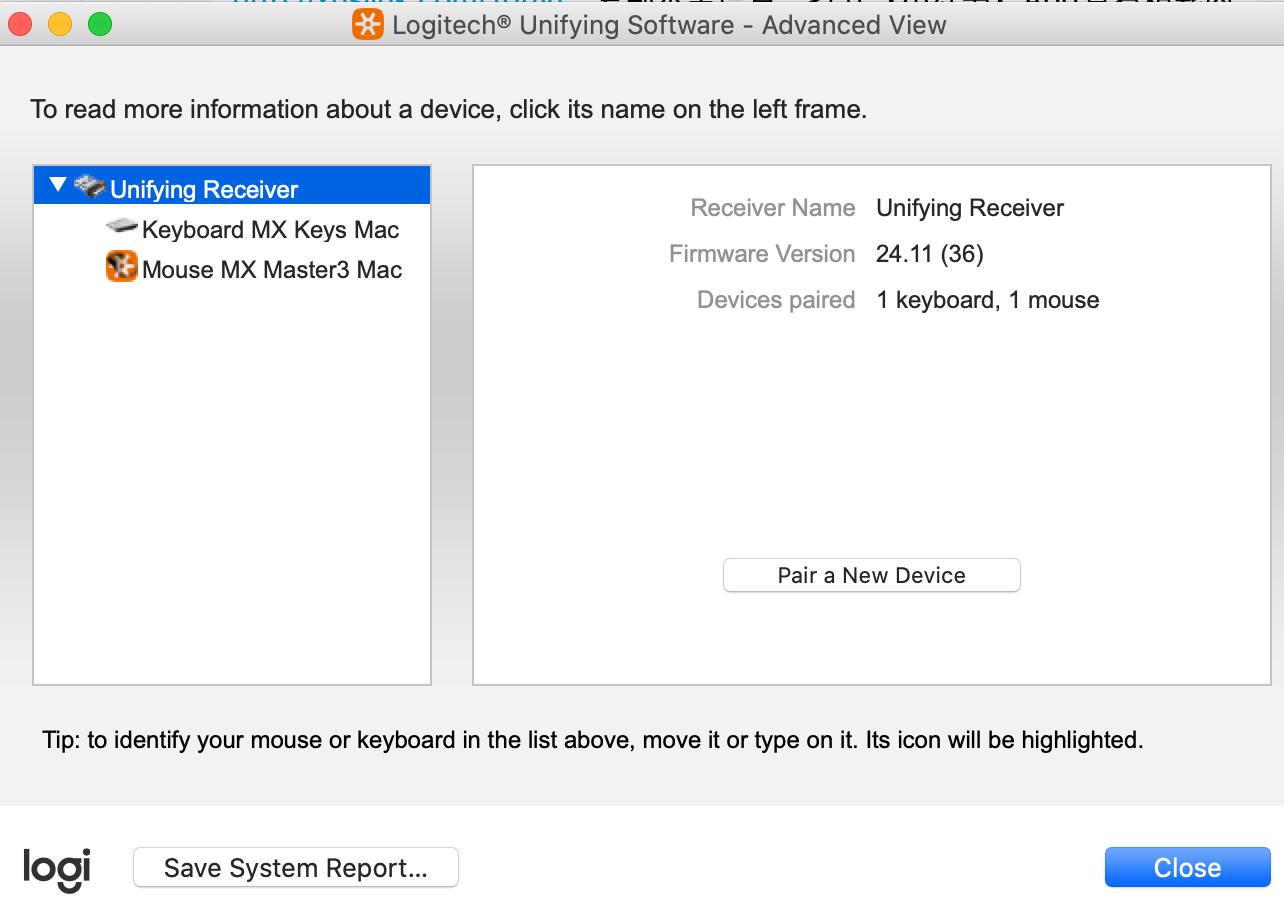
Task: Open Save System Report dialog
Action: pyautogui.click(x=295, y=868)
